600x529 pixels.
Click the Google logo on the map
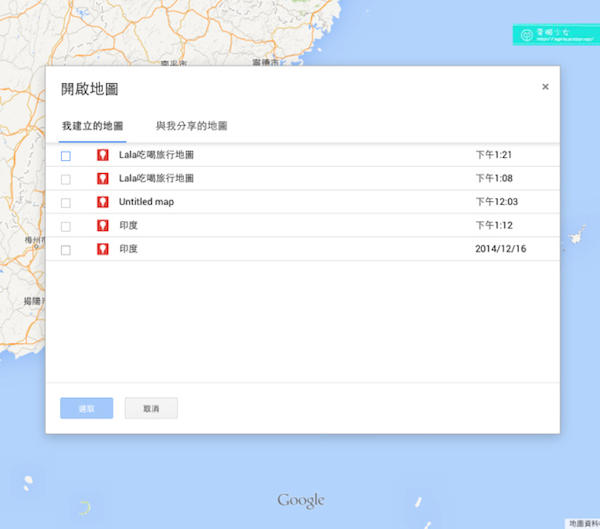[301, 500]
